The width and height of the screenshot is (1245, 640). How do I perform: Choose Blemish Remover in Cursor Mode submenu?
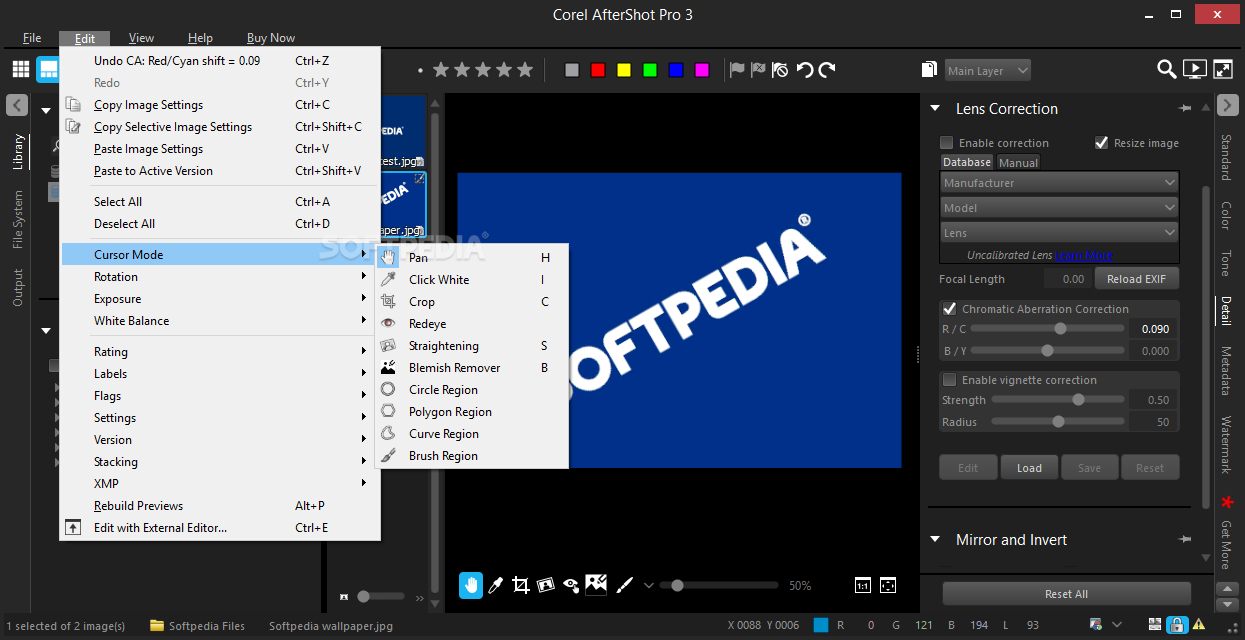click(x=471, y=368)
